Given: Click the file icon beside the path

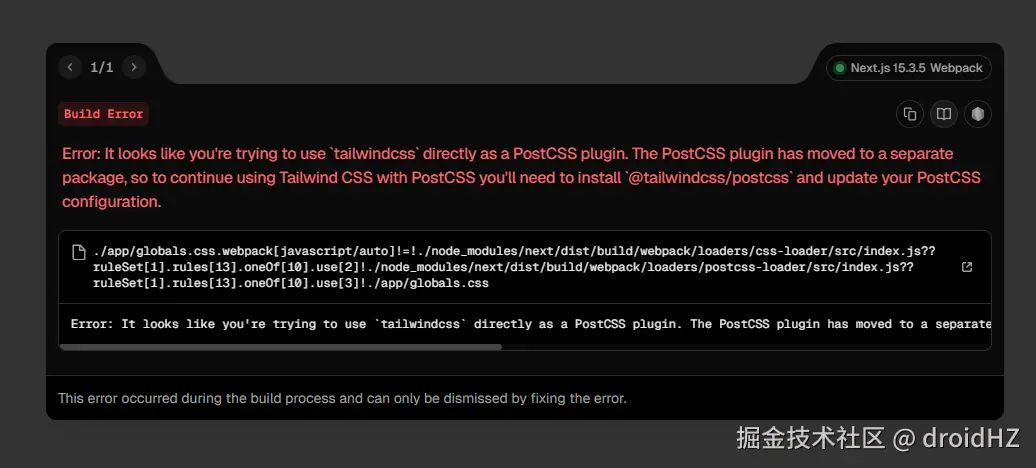Looking at the screenshot, I should [79, 252].
